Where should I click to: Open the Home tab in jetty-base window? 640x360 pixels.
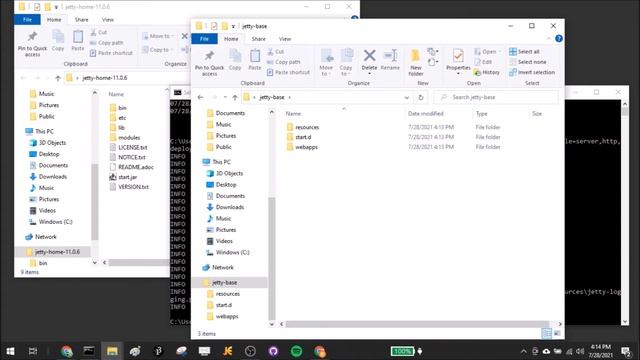pos(231,39)
